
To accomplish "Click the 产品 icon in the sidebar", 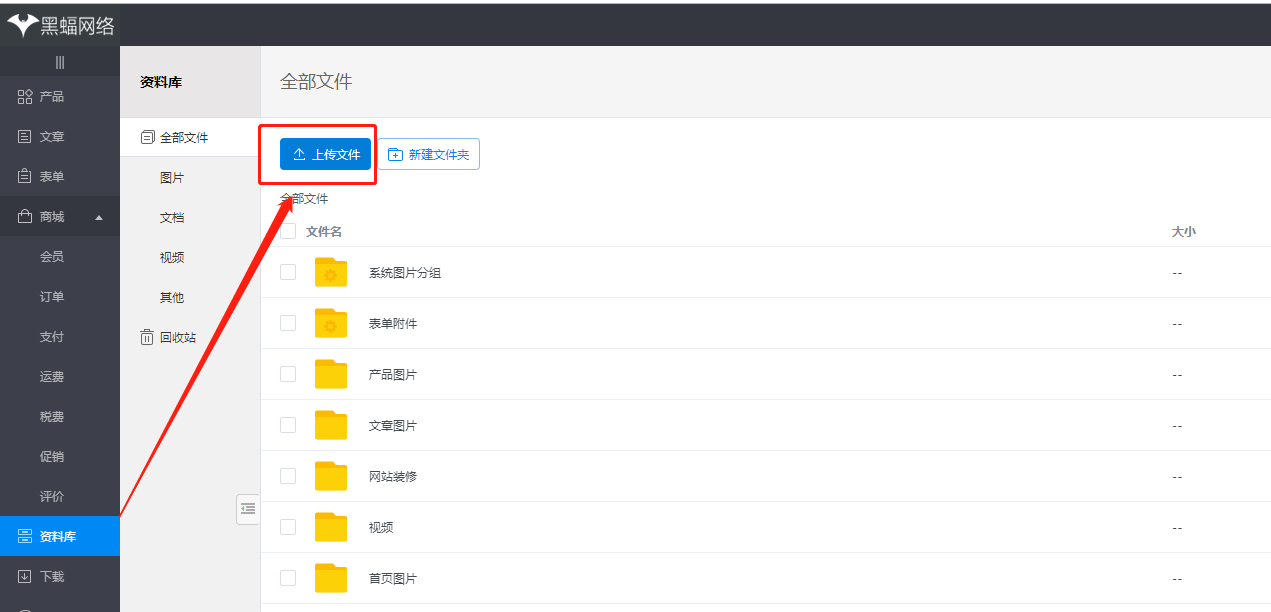I will 25,97.
